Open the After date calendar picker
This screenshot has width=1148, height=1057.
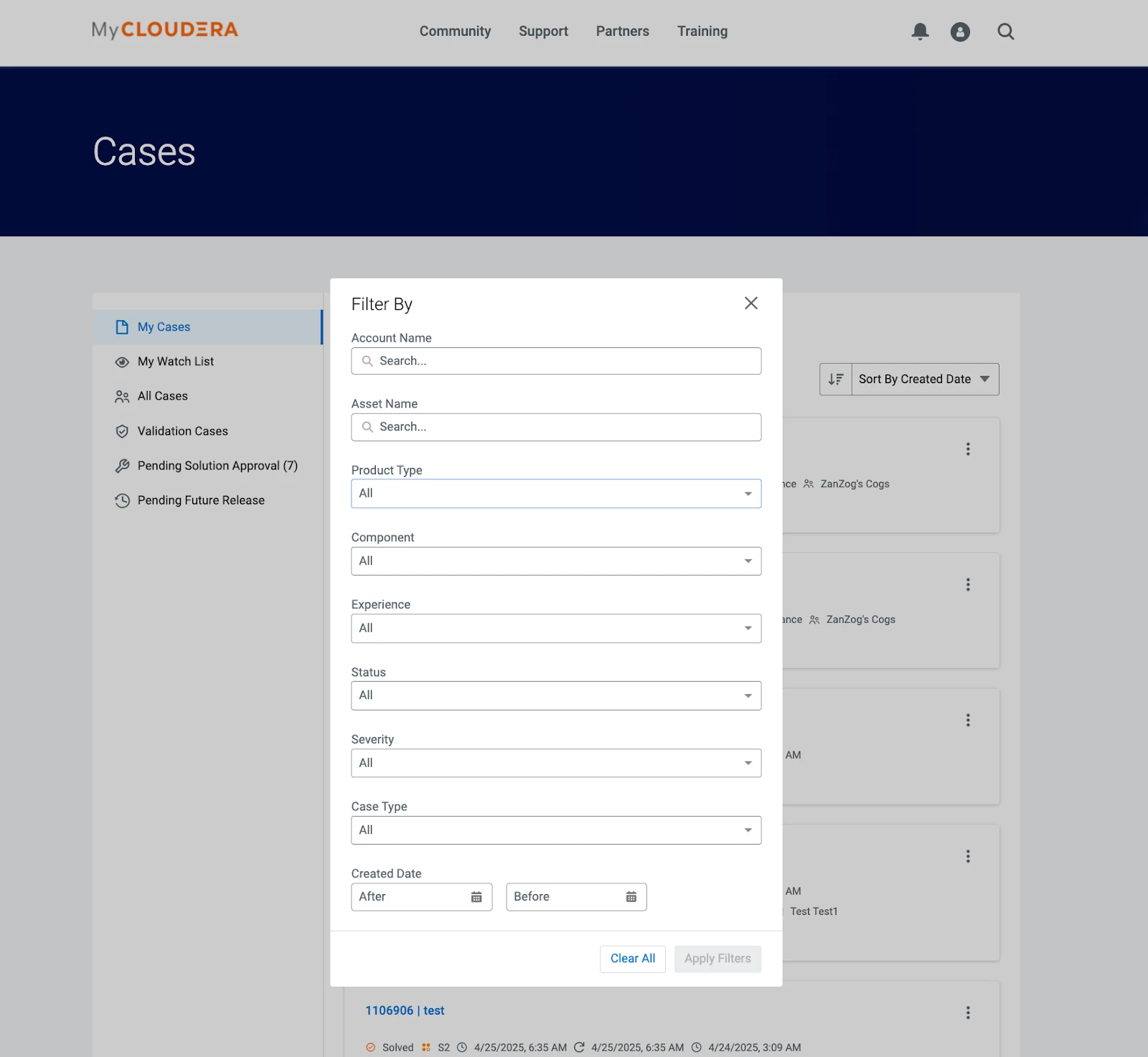click(476, 897)
